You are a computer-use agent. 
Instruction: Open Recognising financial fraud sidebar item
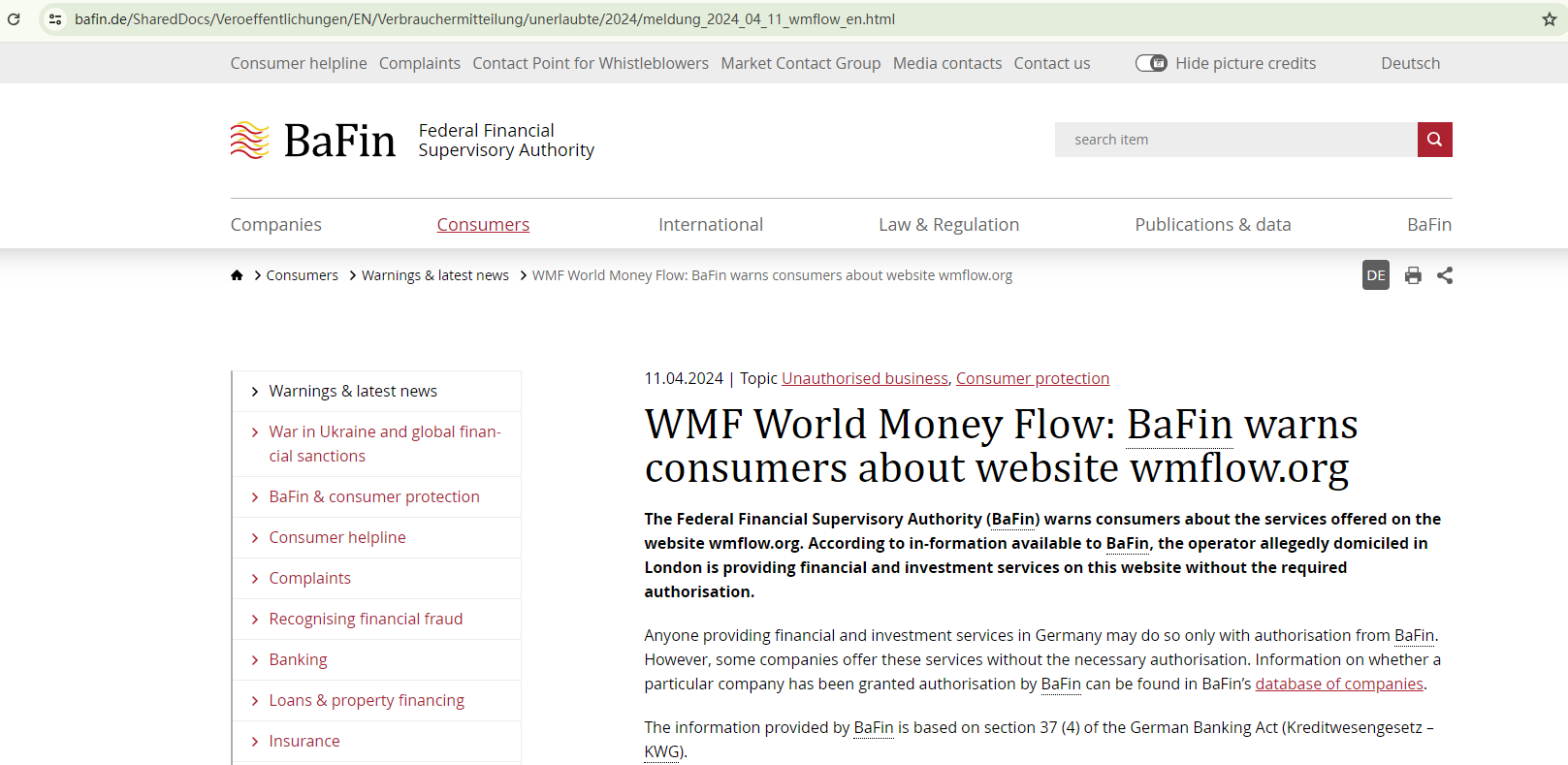pyautogui.click(x=366, y=620)
